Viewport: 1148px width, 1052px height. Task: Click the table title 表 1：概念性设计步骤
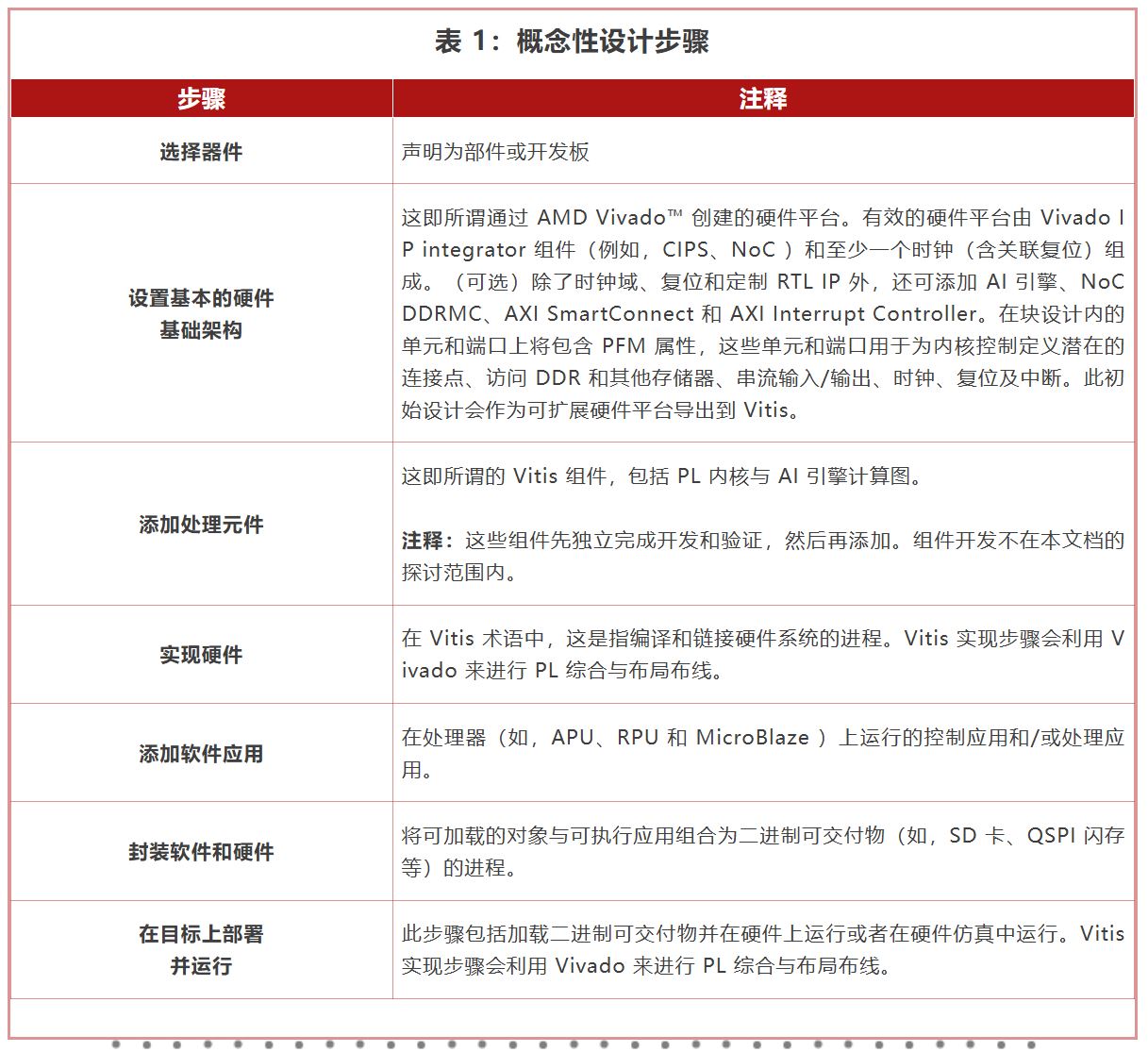click(x=574, y=42)
